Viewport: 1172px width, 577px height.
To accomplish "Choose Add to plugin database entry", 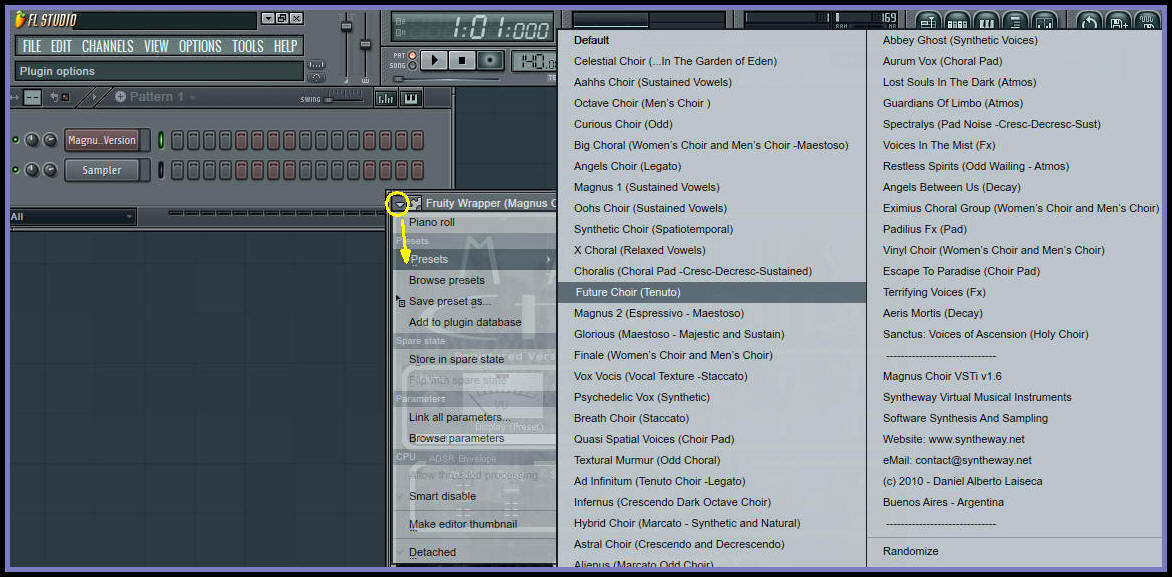I will [x=475, y=322].
